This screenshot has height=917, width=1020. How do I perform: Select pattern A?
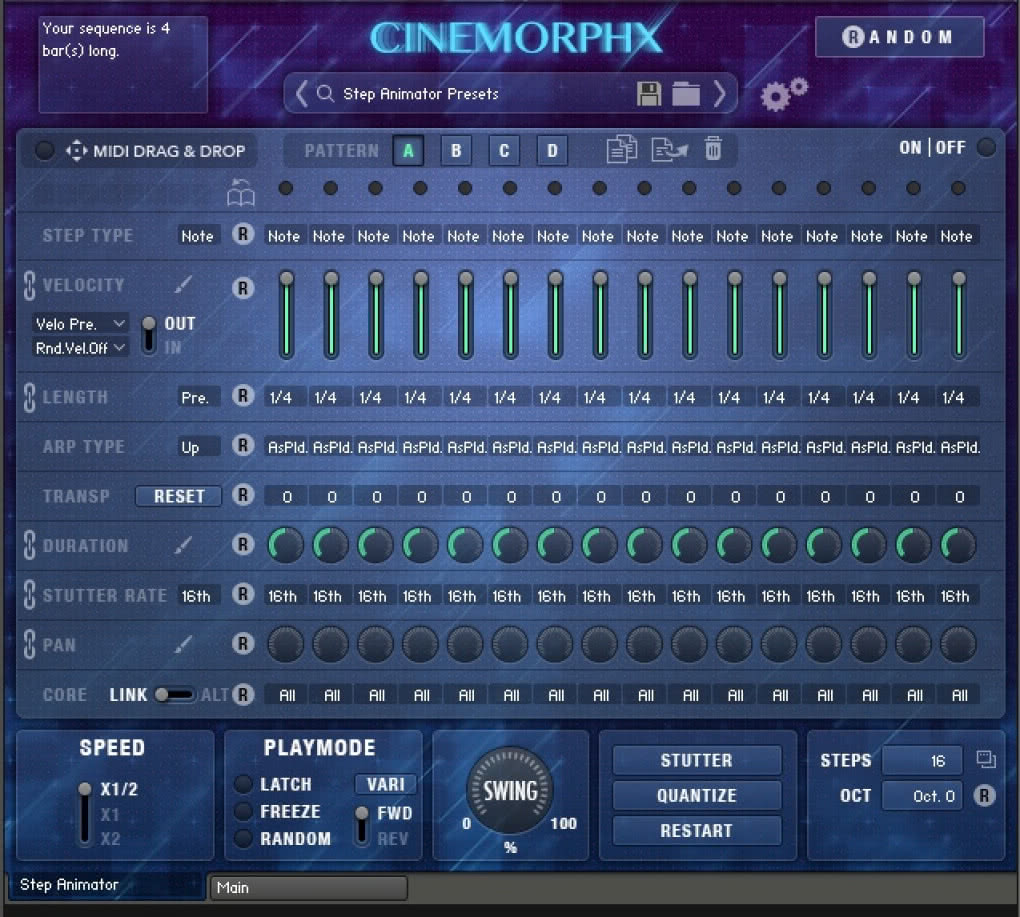(x=409, y=150)
